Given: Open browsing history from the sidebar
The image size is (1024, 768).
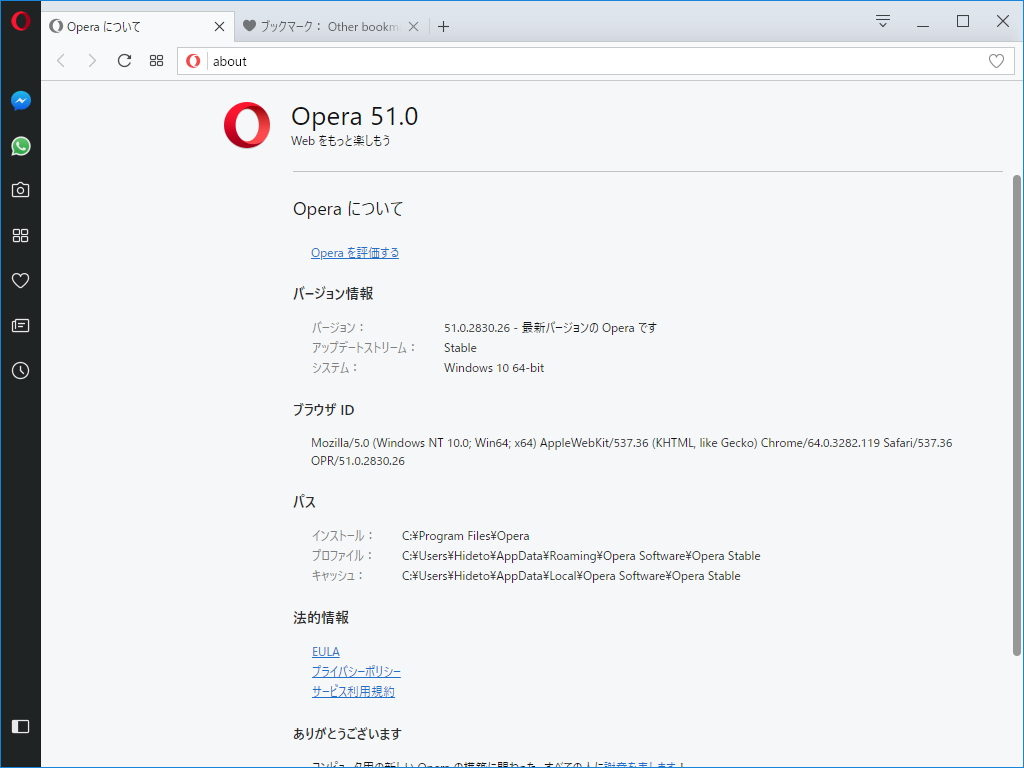Looking at the screenshot, I should coord(20,370).
